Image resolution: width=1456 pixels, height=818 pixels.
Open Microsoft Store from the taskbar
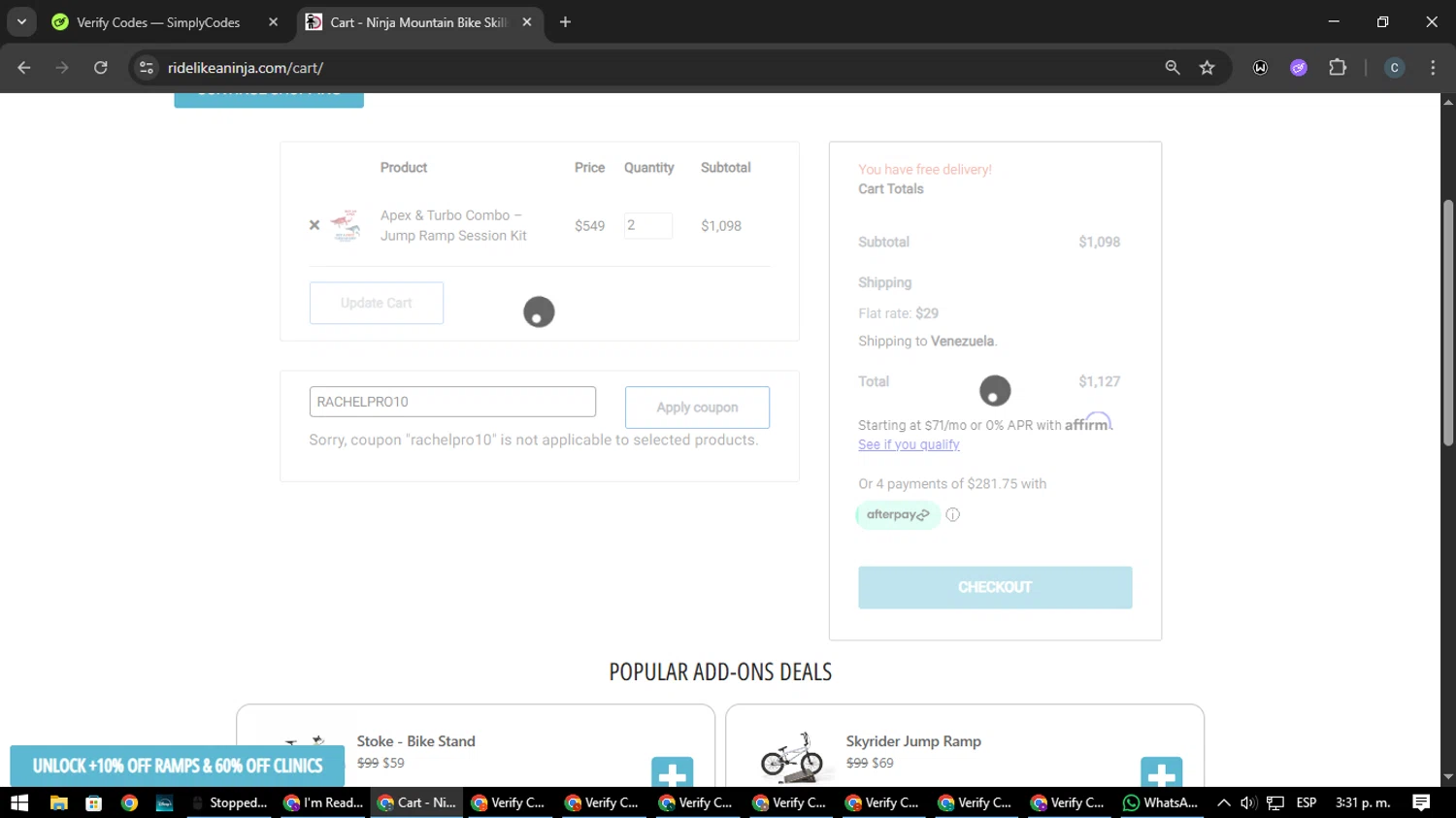coord(93,802)
